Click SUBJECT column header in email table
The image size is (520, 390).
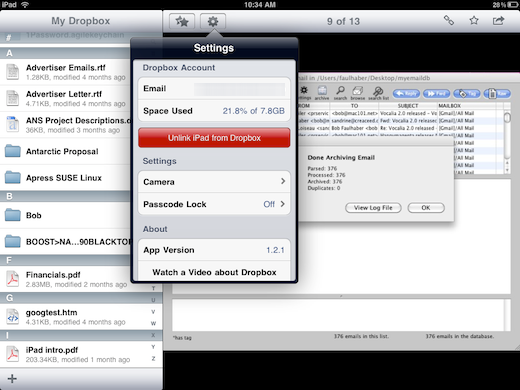[408, 106]
